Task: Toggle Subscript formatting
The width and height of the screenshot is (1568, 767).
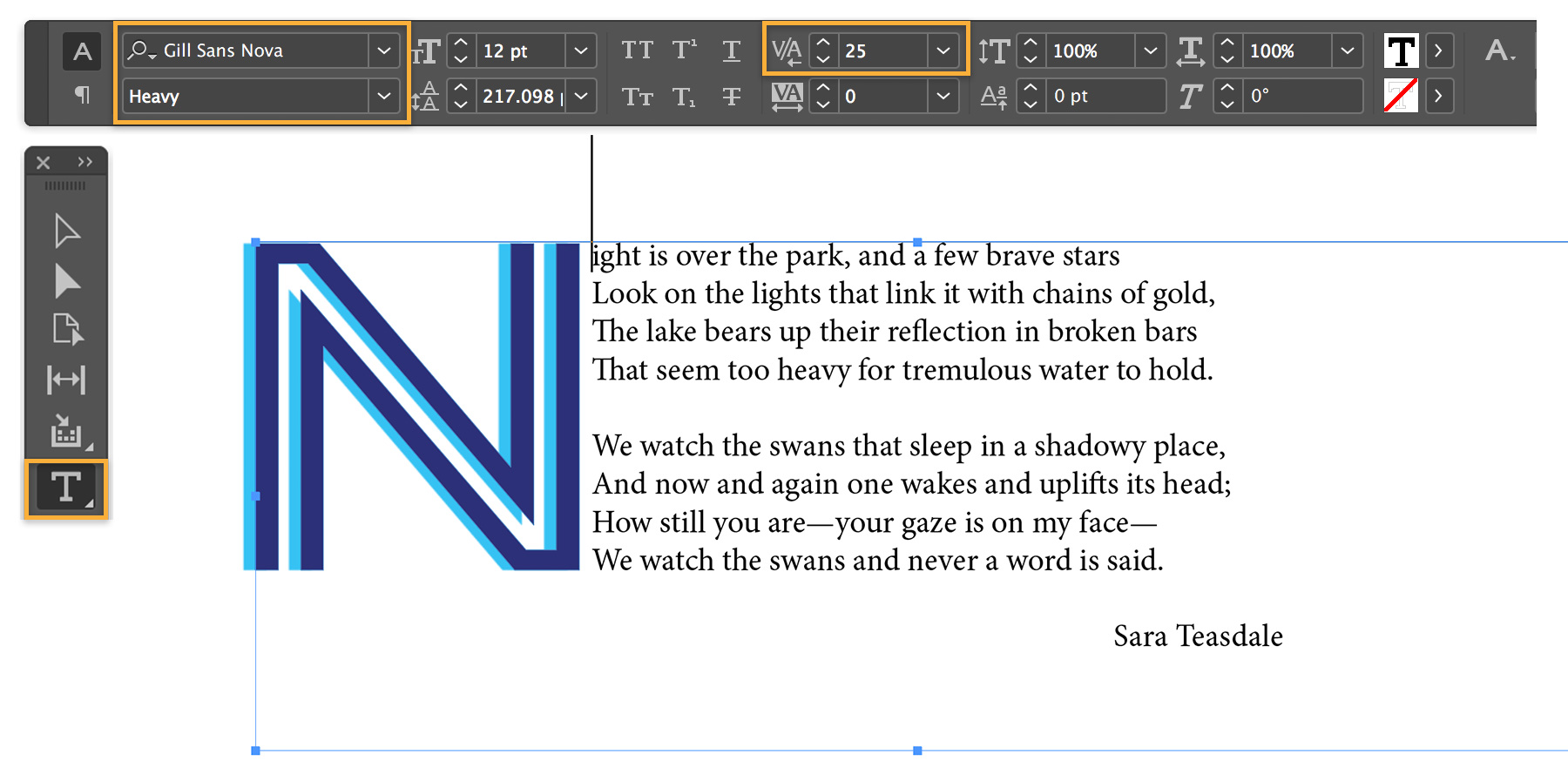Action: pos(685,97)
